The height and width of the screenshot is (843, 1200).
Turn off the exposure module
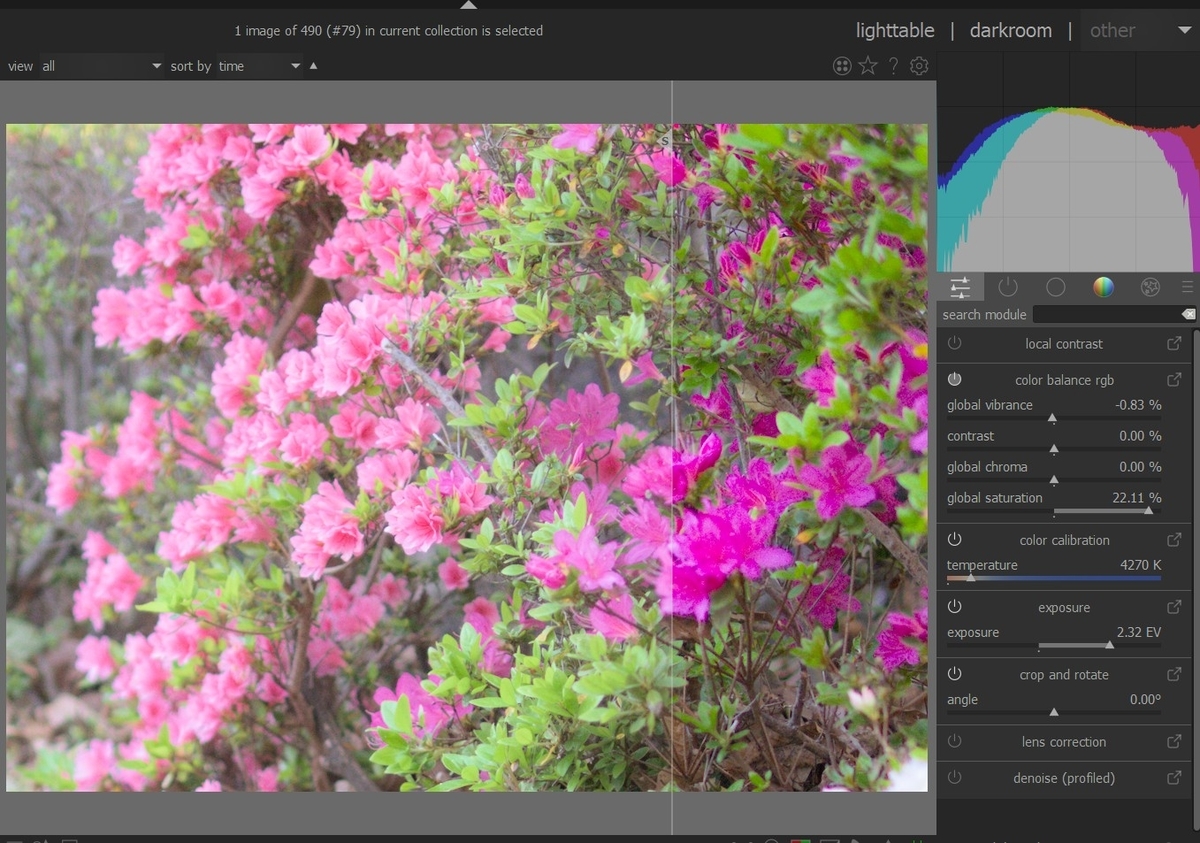[954, 607]
